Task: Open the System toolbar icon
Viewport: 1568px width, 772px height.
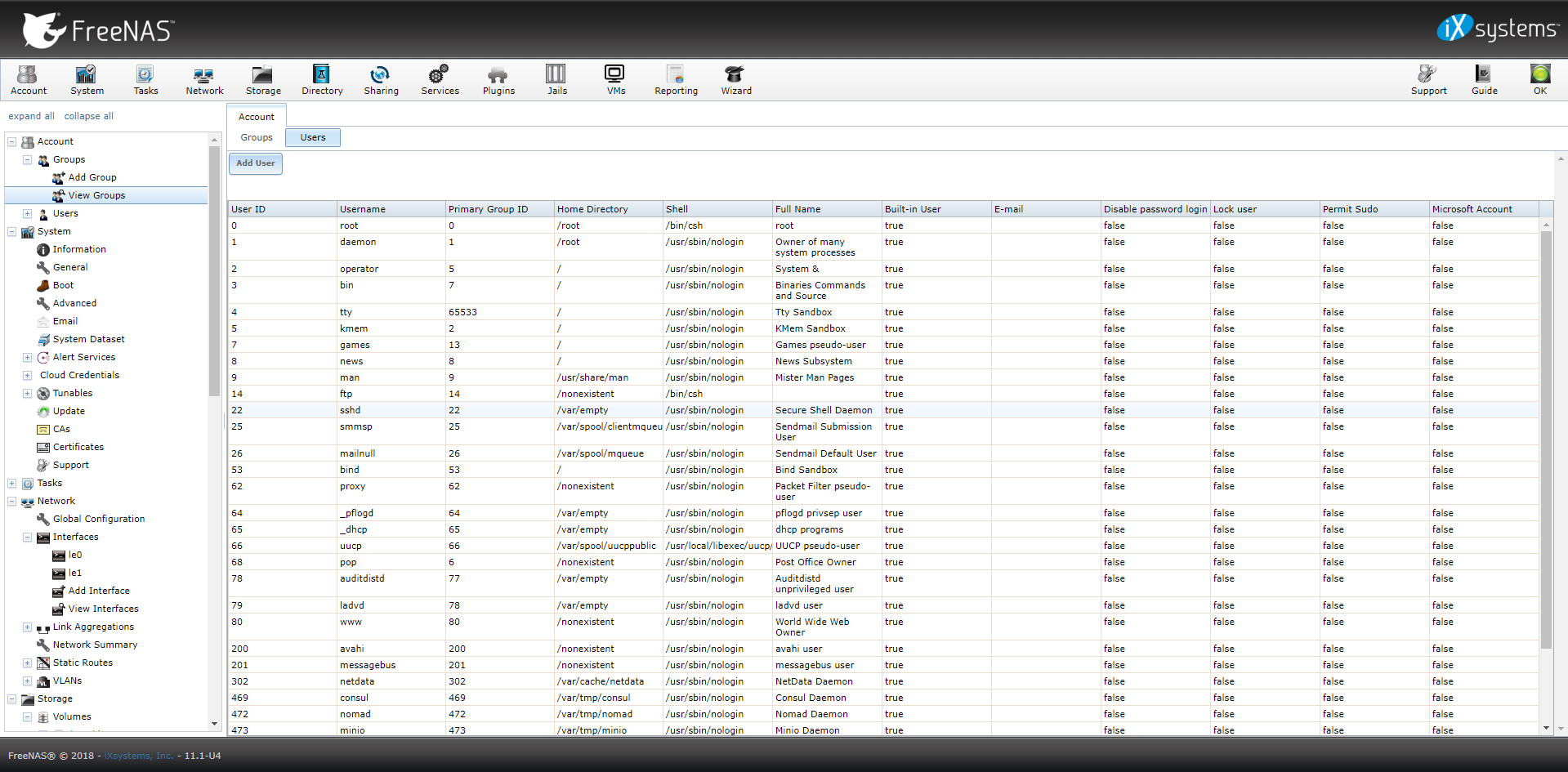Action: (87, 80)
